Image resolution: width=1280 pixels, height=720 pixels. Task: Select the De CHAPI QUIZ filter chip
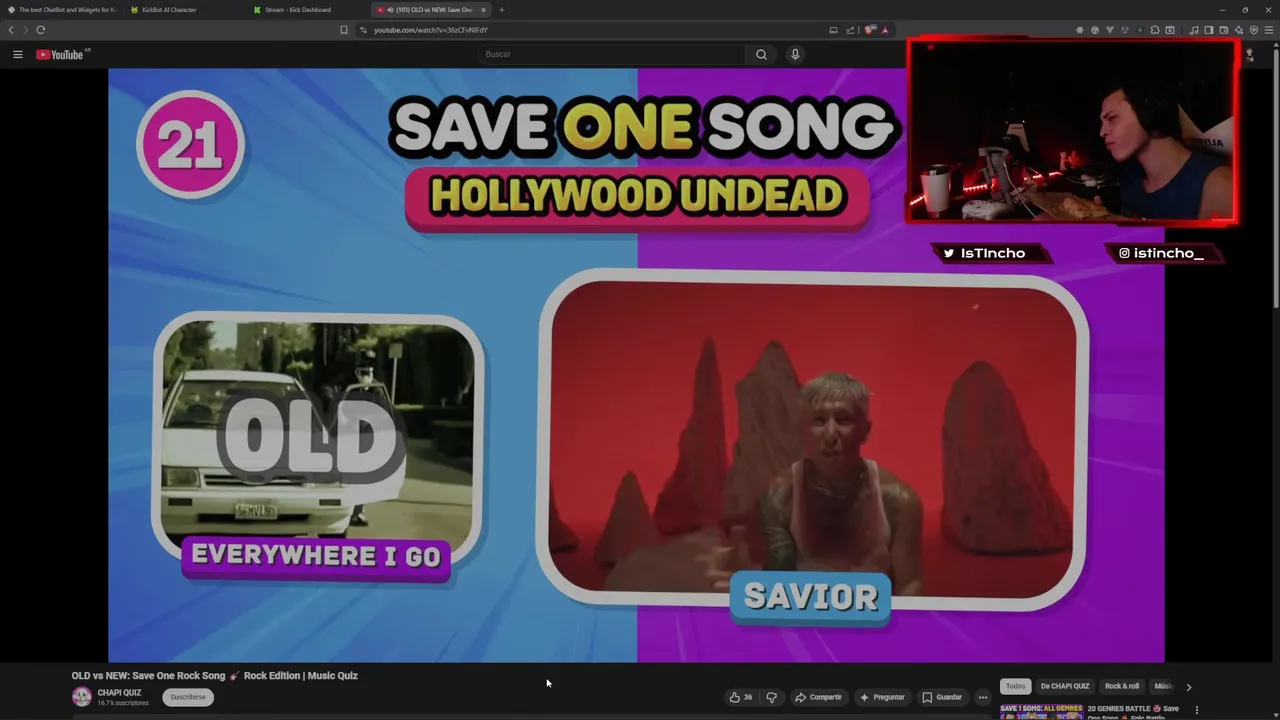1065,686
